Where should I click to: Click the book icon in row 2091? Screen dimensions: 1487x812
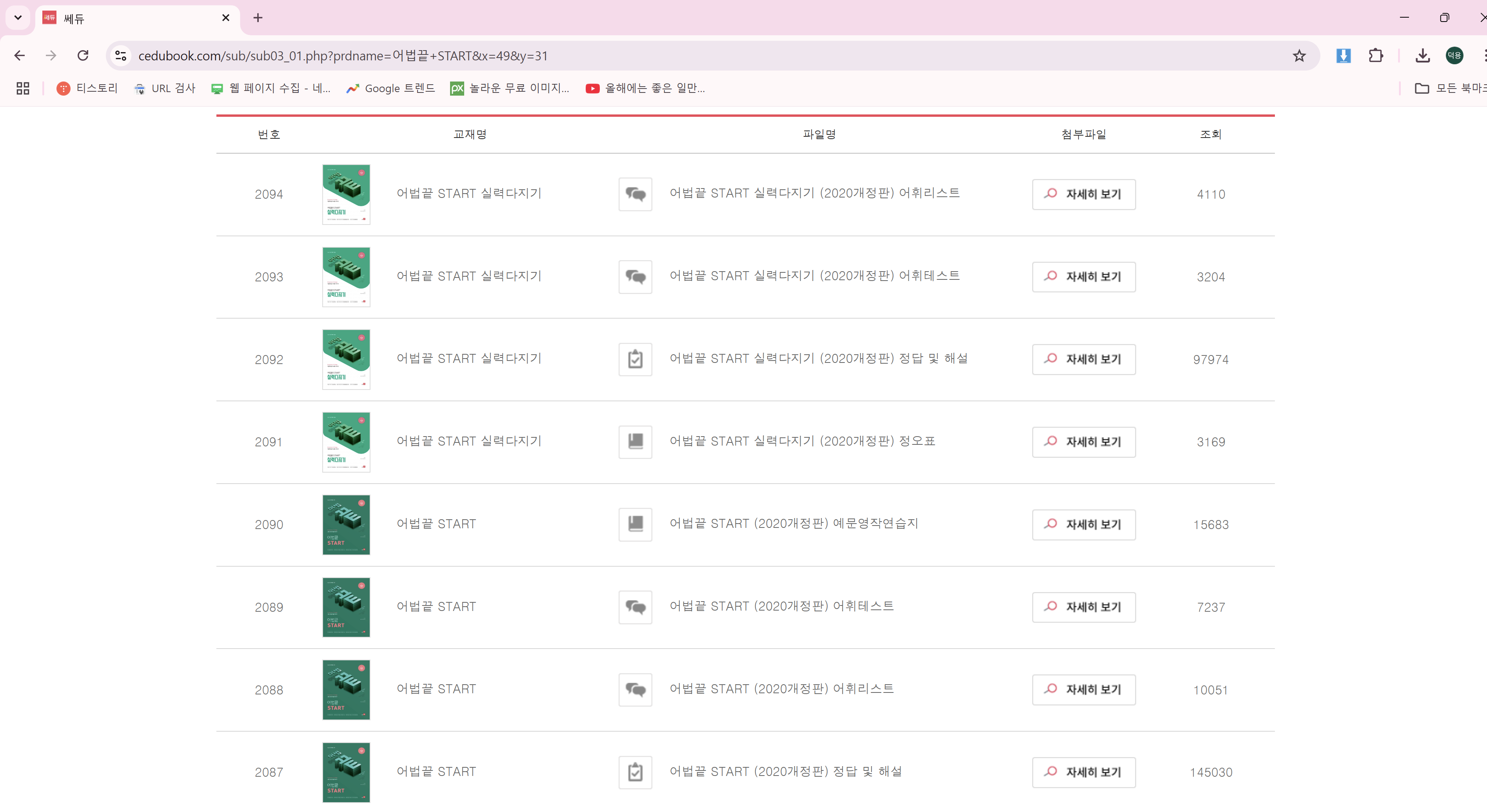(x=635, y=442)
